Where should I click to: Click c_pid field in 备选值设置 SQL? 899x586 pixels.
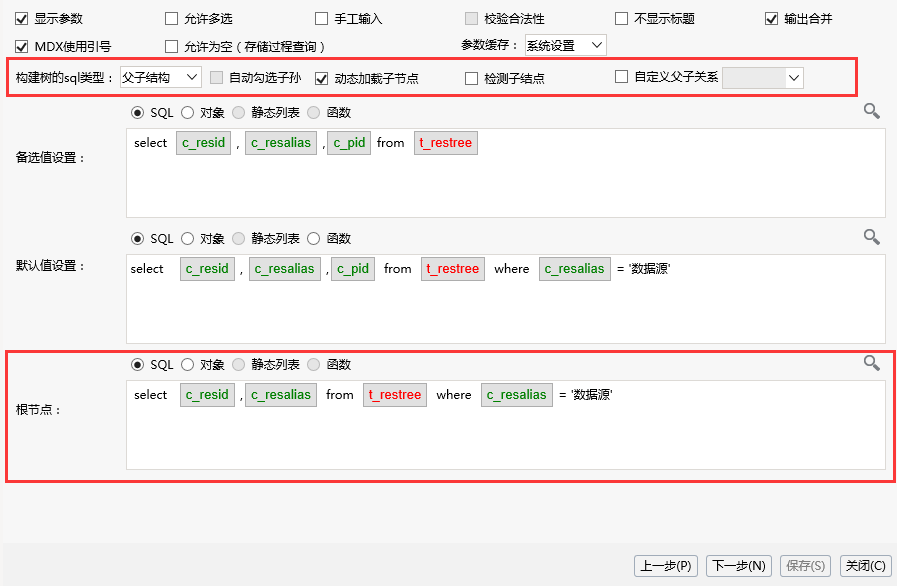(x=349, y=143)
